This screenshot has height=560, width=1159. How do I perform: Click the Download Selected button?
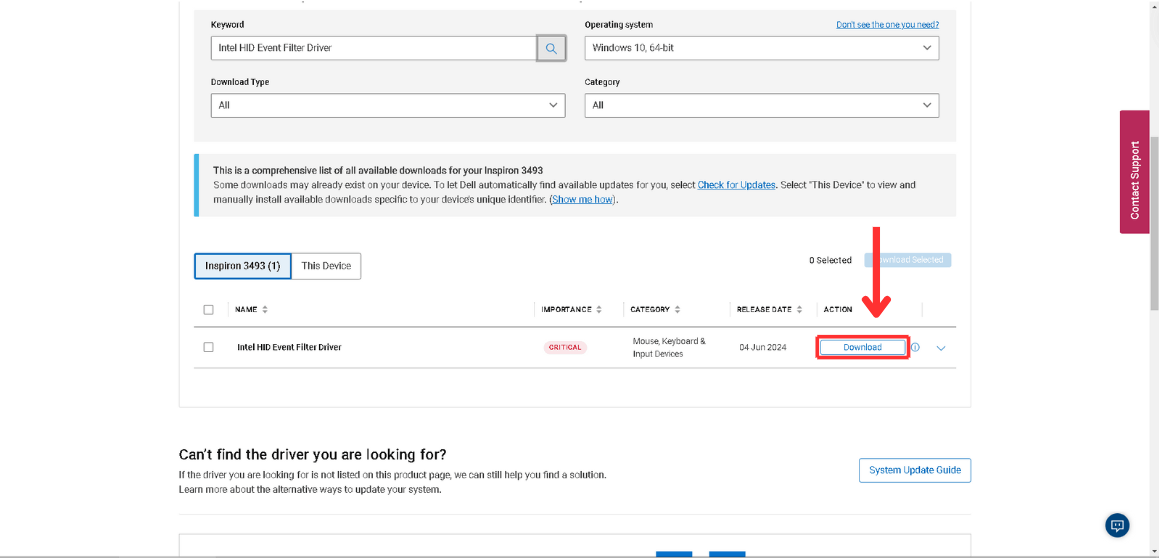click(x=908, y=260)
